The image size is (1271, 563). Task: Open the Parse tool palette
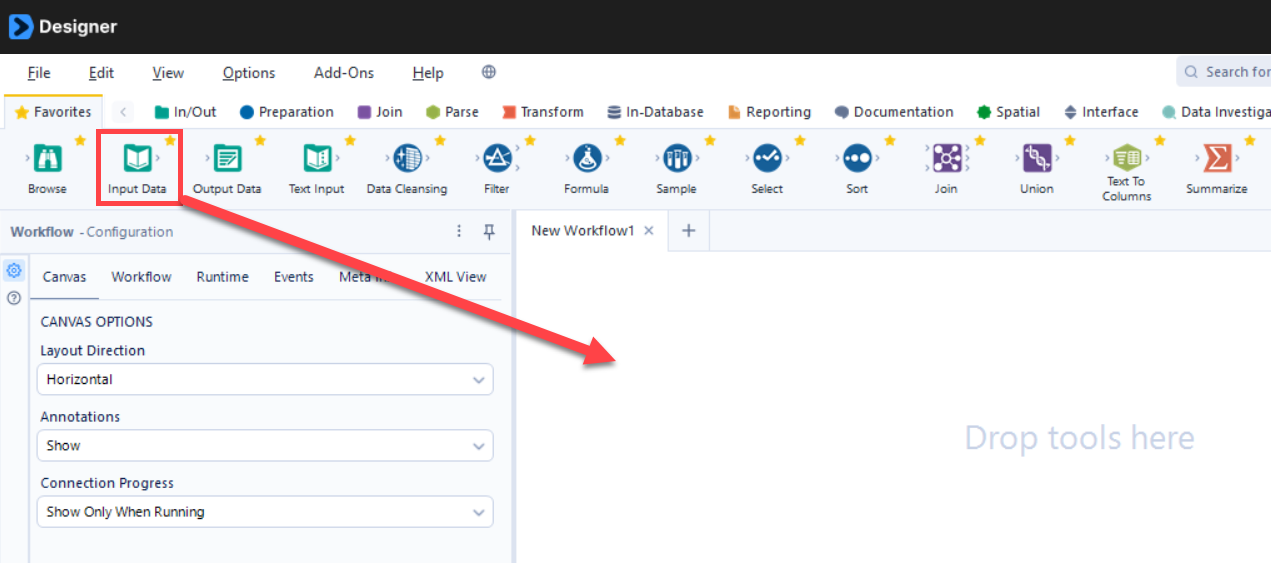[452, 112]
